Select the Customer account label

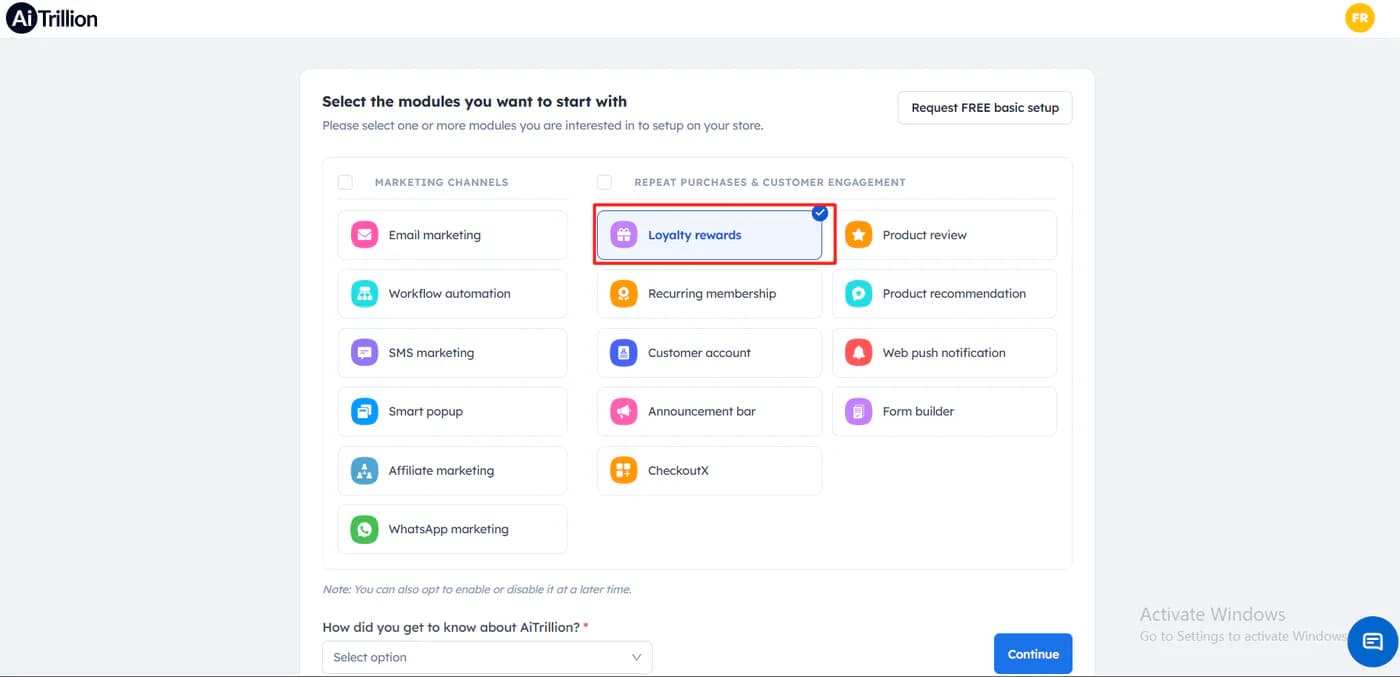[x=699, y=353]
